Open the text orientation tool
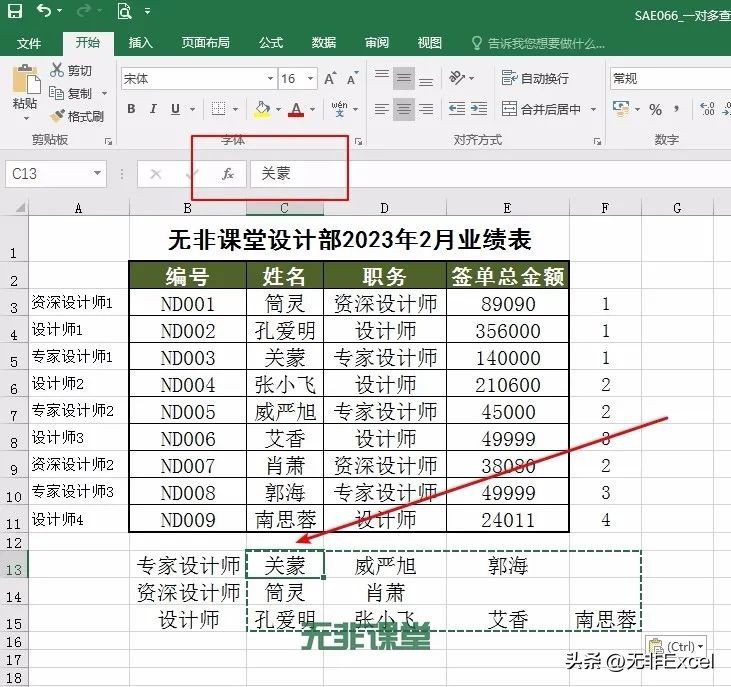Viewport: 731px width, 687px height. click(457, 78)
